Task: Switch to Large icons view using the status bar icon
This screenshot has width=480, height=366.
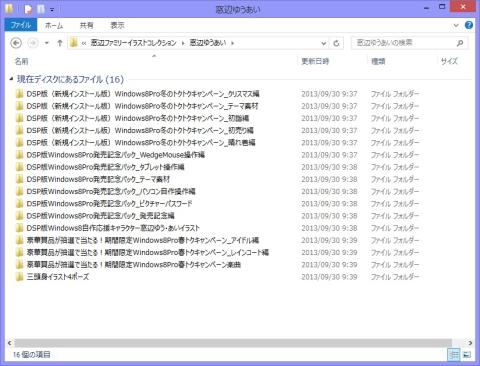Action: (x=467, y=354)
